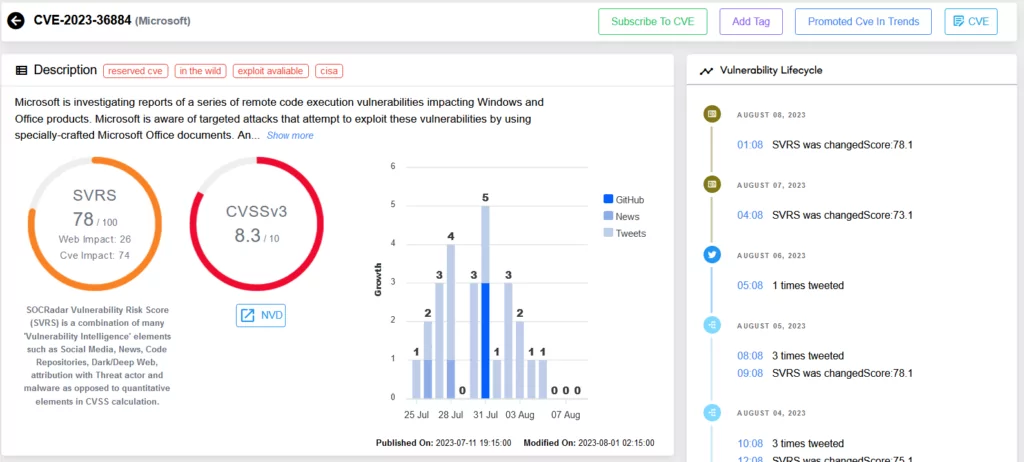Screen dimensions: 1024x462
Task: Click the CVE notes button
Action: pyautogui.click(x=971, y=22)
